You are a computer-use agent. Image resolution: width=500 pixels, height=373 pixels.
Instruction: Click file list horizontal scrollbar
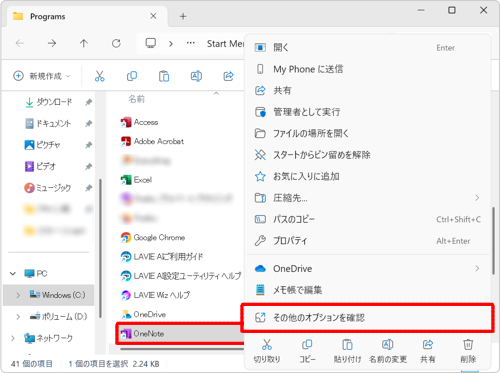click(x=182, y=349)
